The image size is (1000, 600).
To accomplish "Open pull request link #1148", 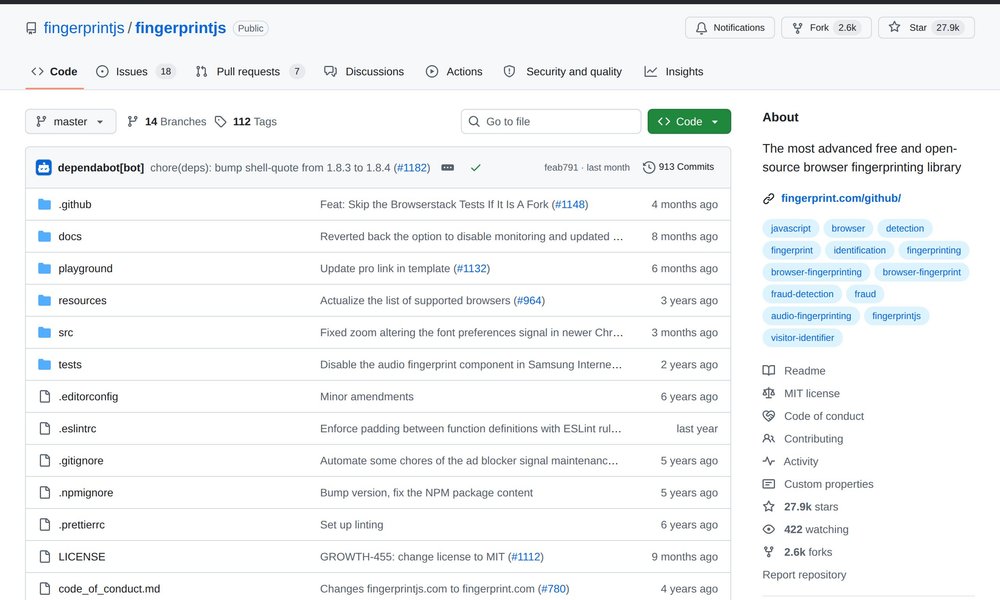I will click(570, 204).
